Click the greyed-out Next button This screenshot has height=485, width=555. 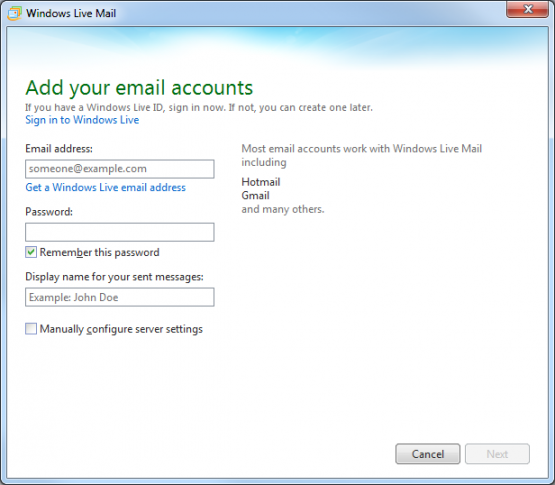(x=497, y=454)
